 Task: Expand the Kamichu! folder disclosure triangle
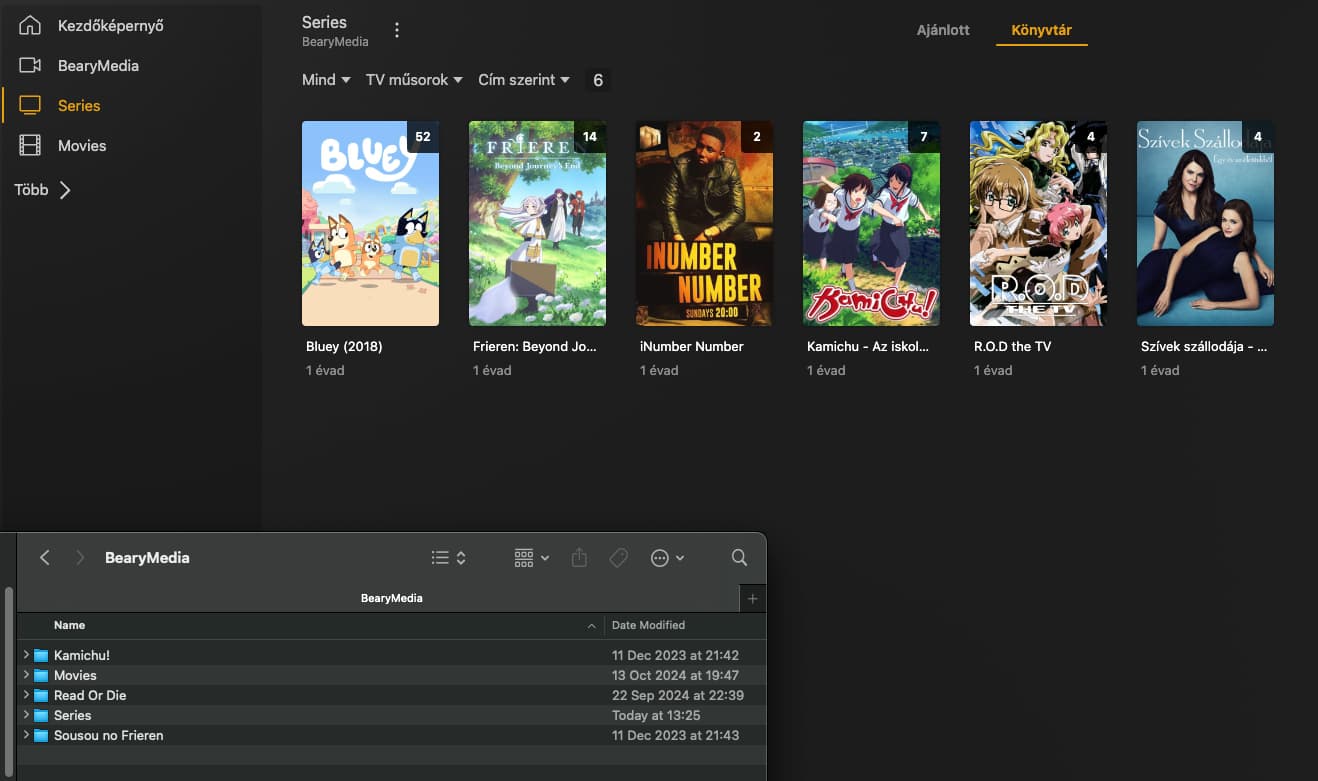(x=26, y=655)
